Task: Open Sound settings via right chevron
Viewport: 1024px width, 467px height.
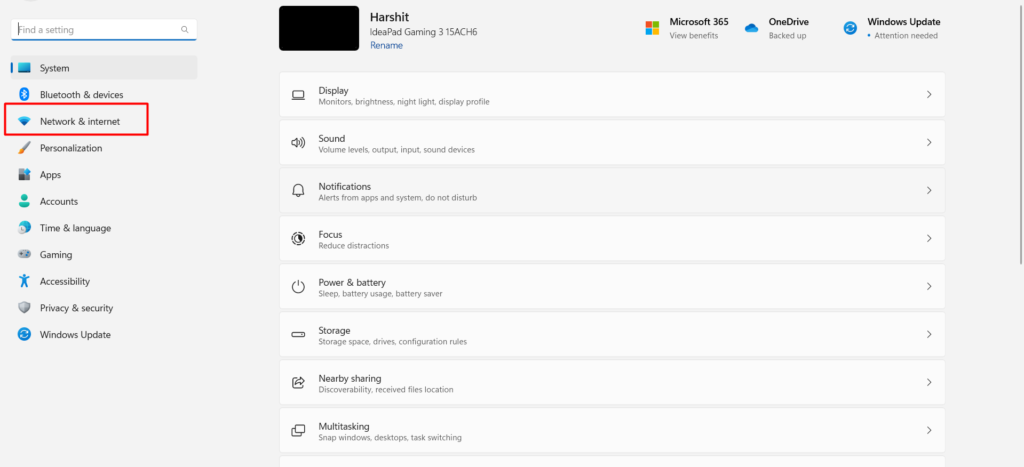Action: pyautogui.click(x=929, y=143)
